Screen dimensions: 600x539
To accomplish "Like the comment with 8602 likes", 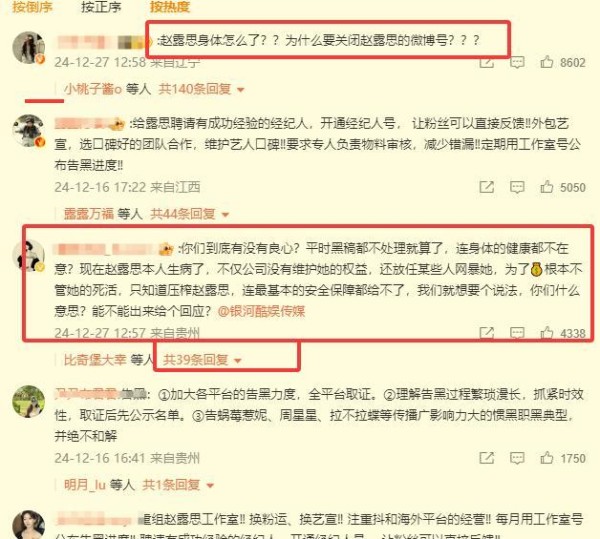I will 546,62.
